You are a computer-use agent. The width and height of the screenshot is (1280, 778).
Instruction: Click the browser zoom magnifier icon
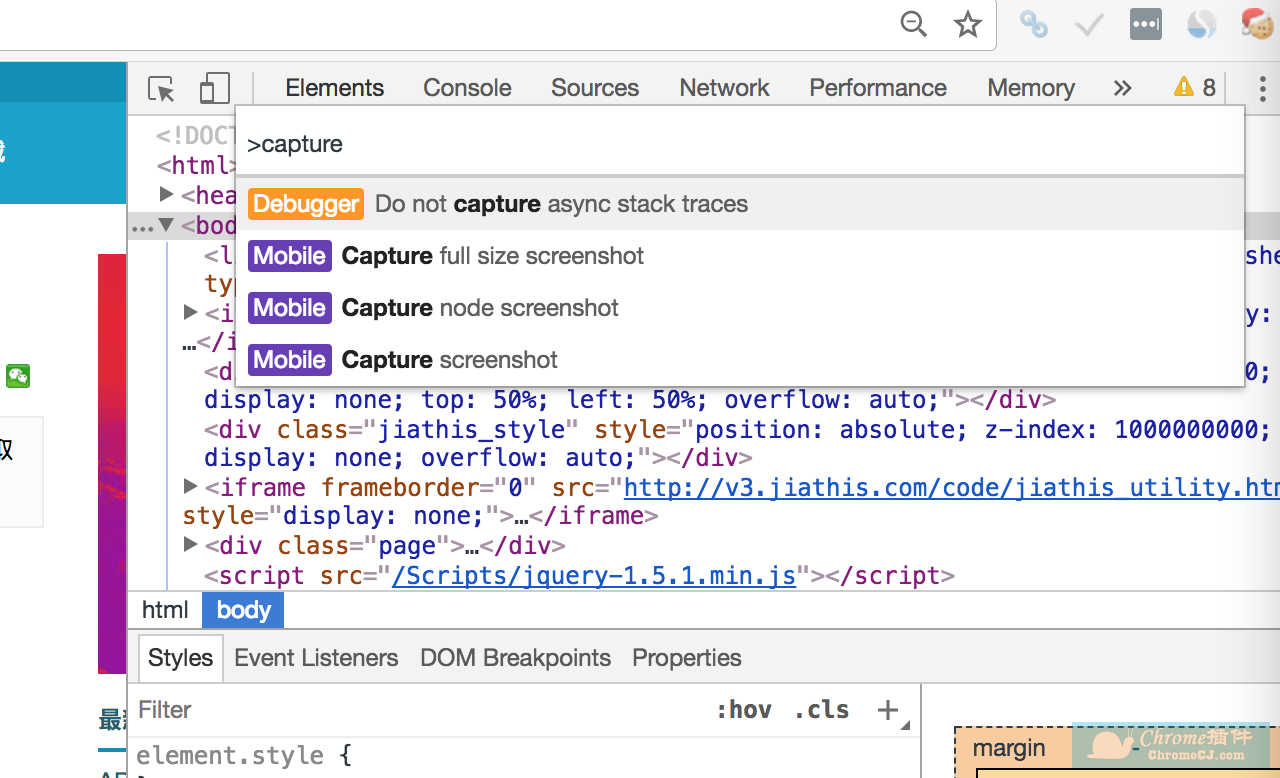(x=914, y=24)
